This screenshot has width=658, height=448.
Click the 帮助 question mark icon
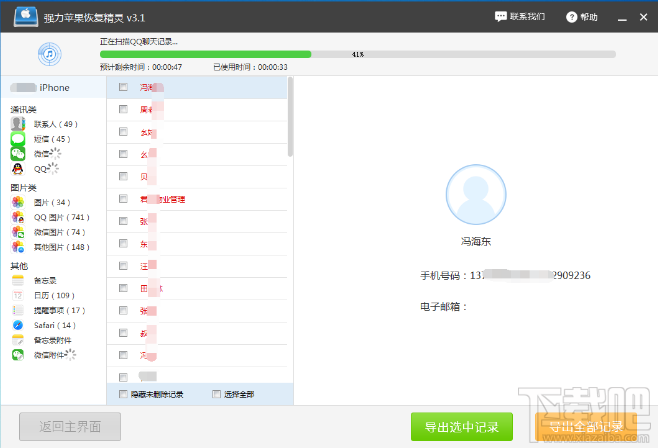[571, 17]
